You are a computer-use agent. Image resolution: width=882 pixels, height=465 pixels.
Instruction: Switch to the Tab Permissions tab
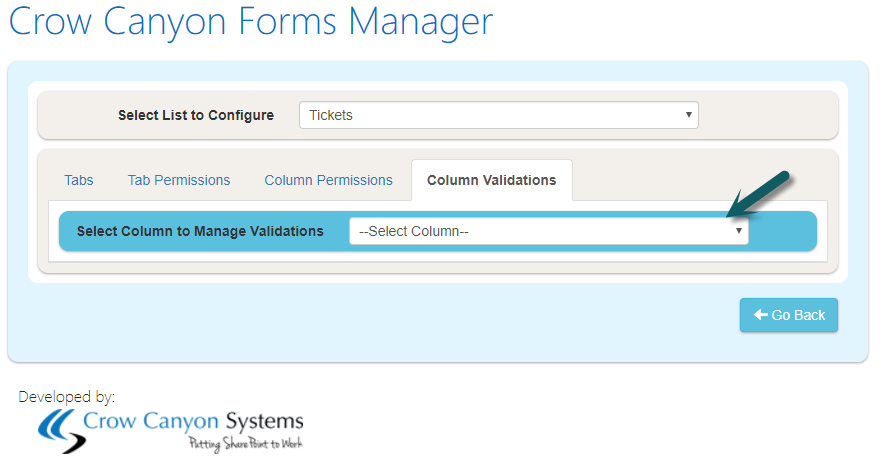click(x=179, y=180)
